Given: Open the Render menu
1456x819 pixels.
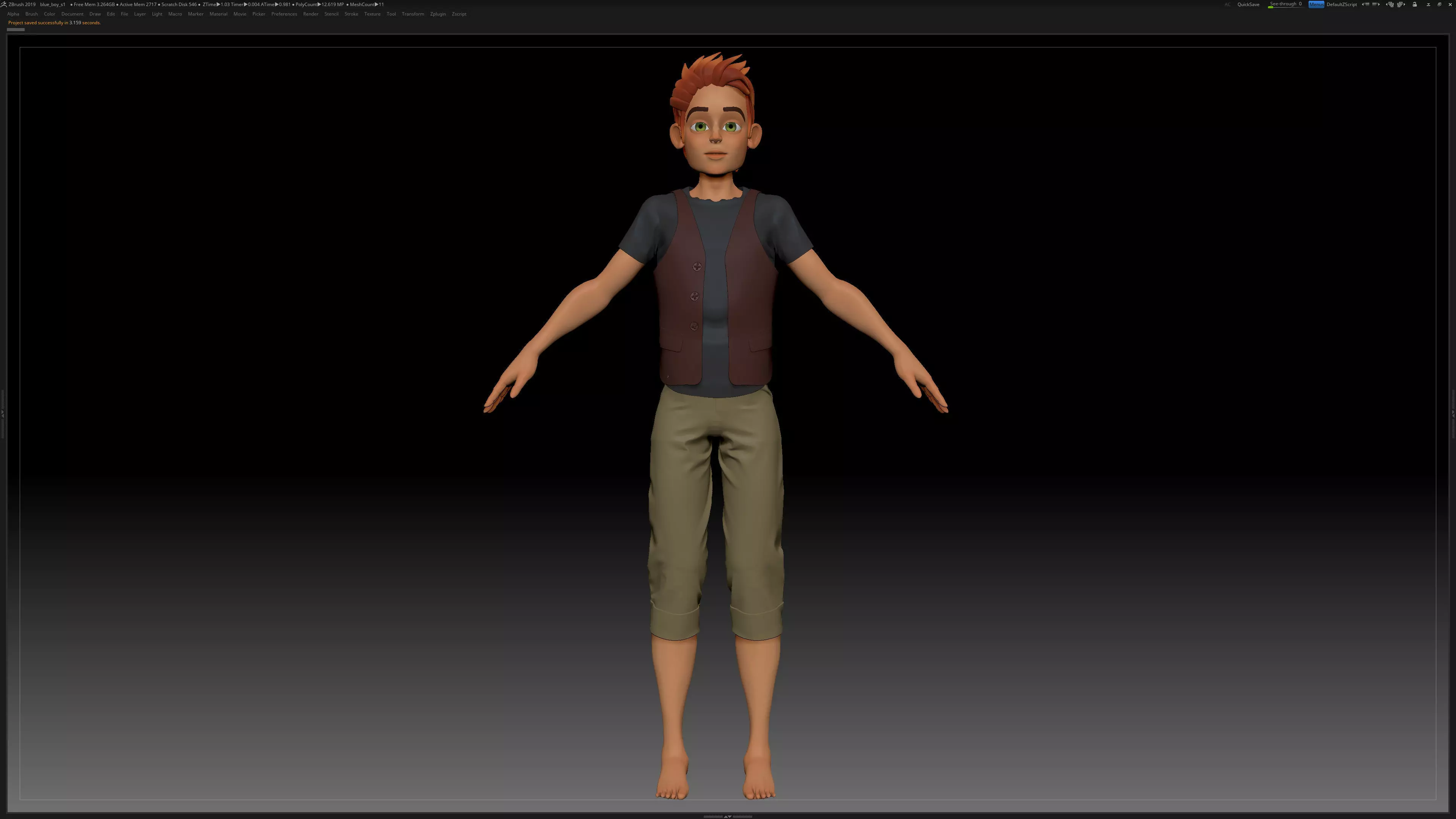Looking at the screenshot, I should point(310,14).
